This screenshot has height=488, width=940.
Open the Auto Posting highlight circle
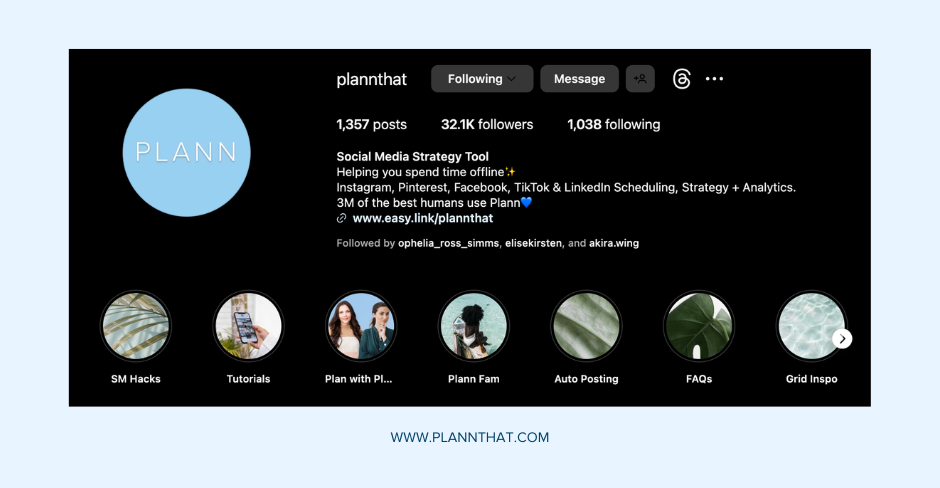586,326
